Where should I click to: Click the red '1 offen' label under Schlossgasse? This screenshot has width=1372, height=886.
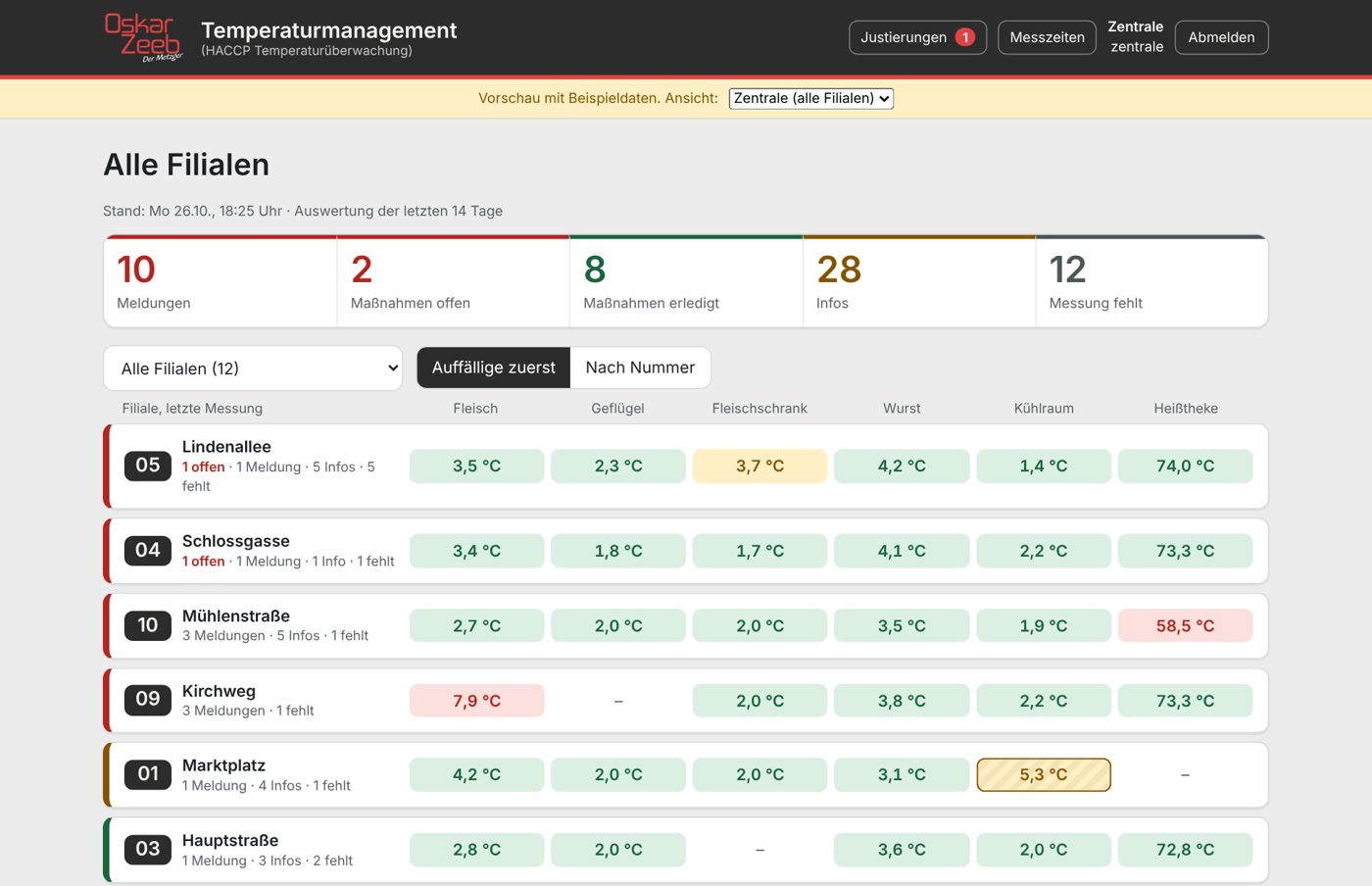pos(204,562)
